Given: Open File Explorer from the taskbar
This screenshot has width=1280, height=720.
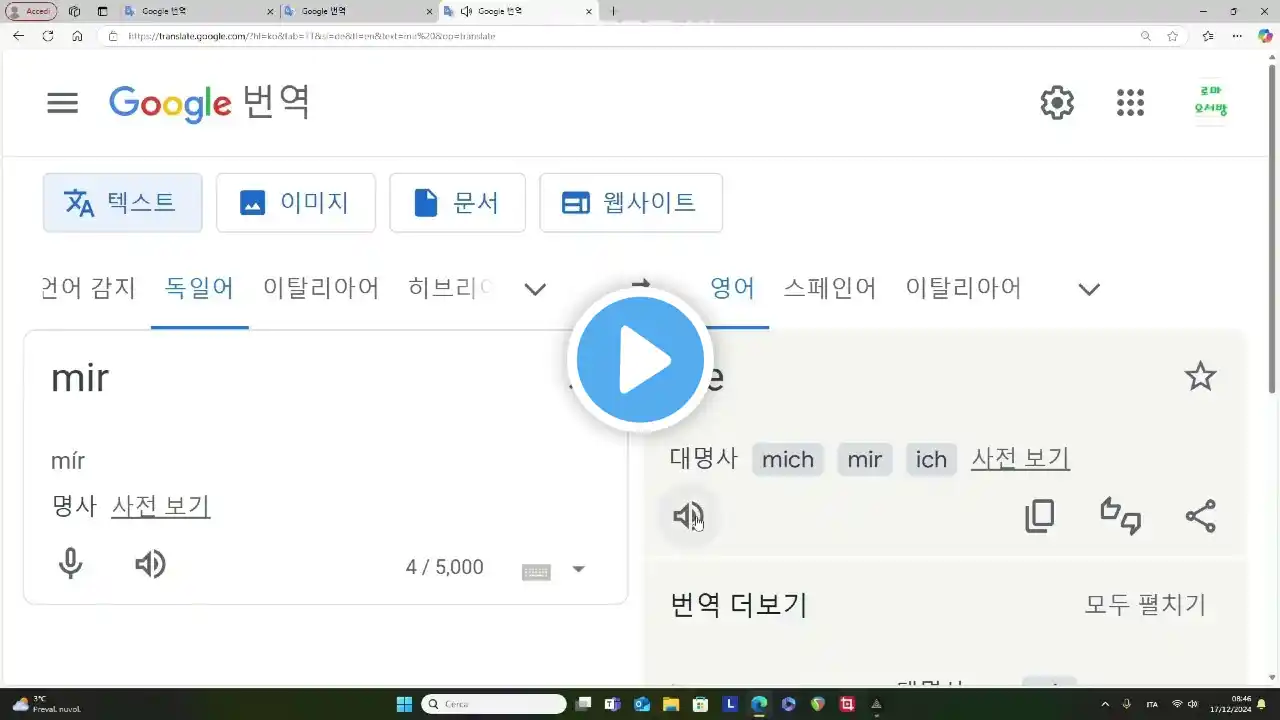Looking at the screenshot, I should pyautogui.click(x=671, y=704).
